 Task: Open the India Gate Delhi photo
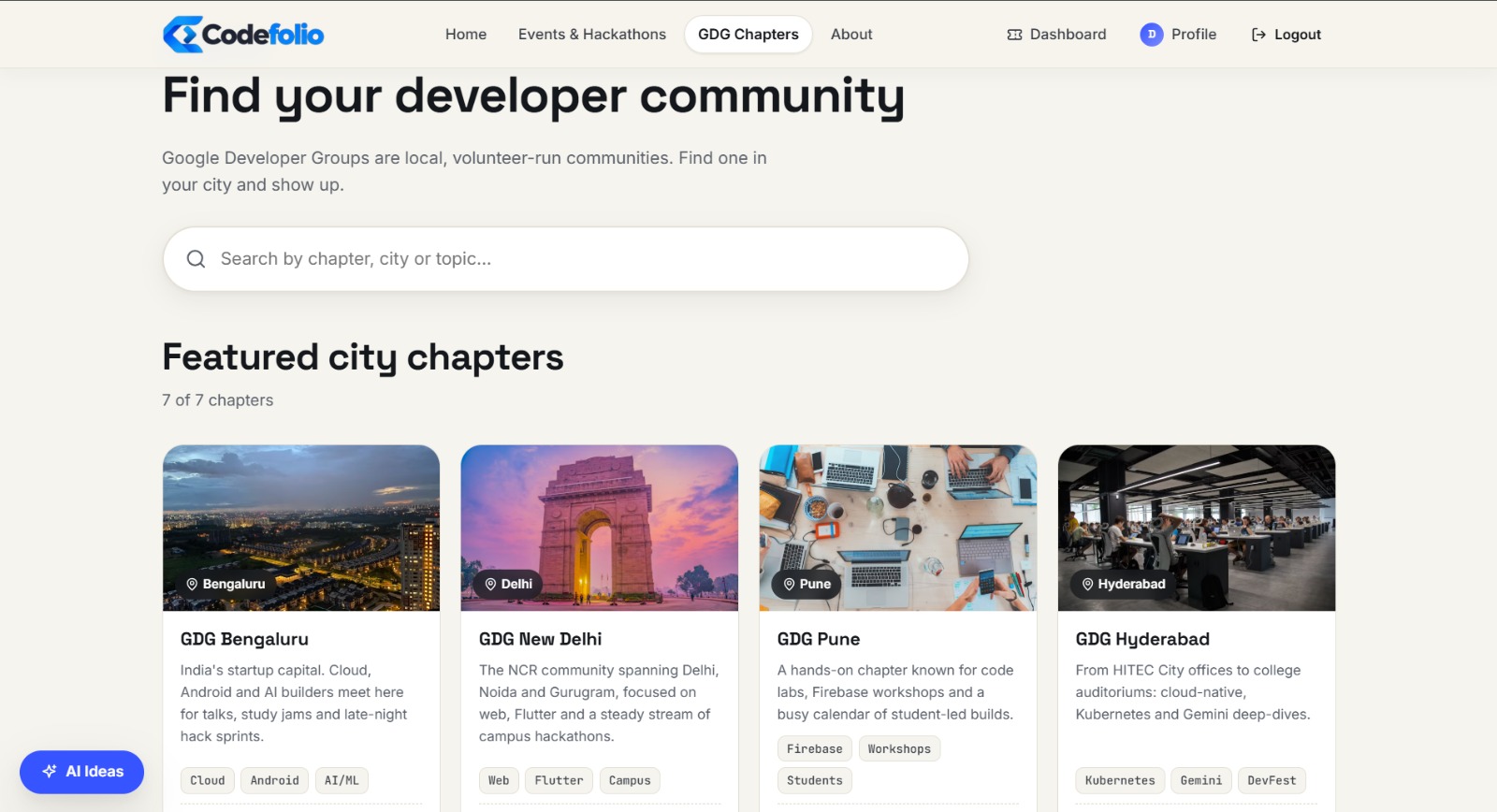600,528
